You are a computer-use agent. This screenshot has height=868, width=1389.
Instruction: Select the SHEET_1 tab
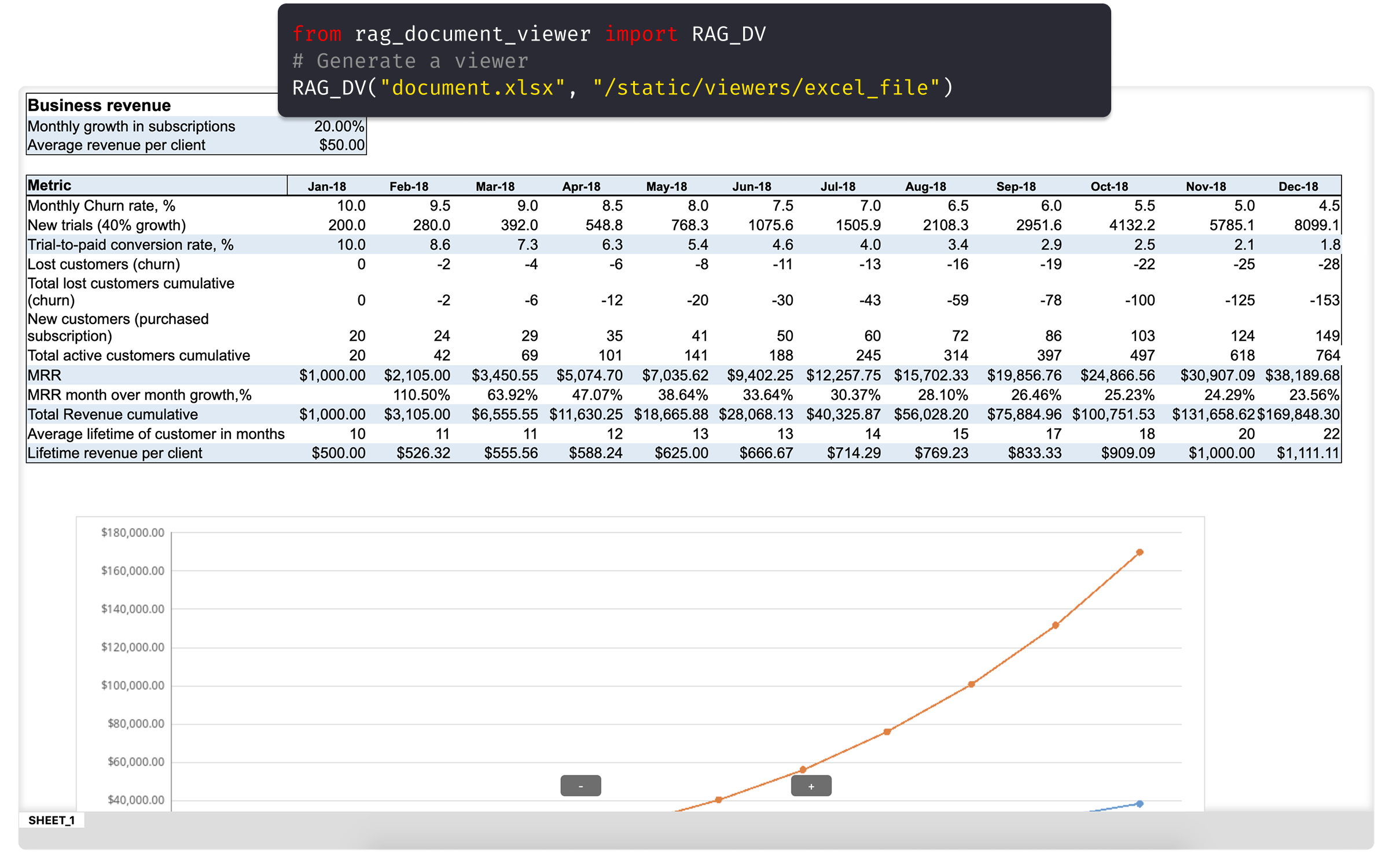(x=52, y=820)
